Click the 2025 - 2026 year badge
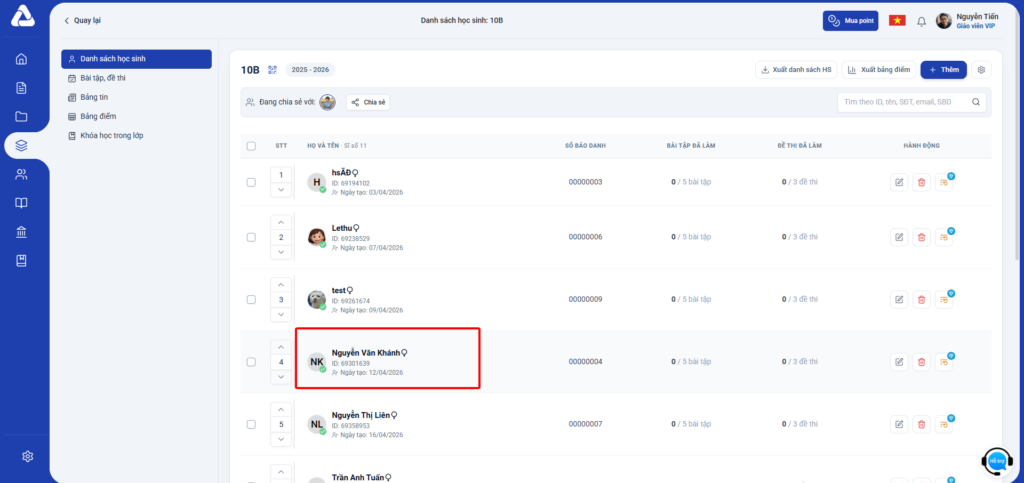This screenshot has width=1024, height=483. point(310,70)
